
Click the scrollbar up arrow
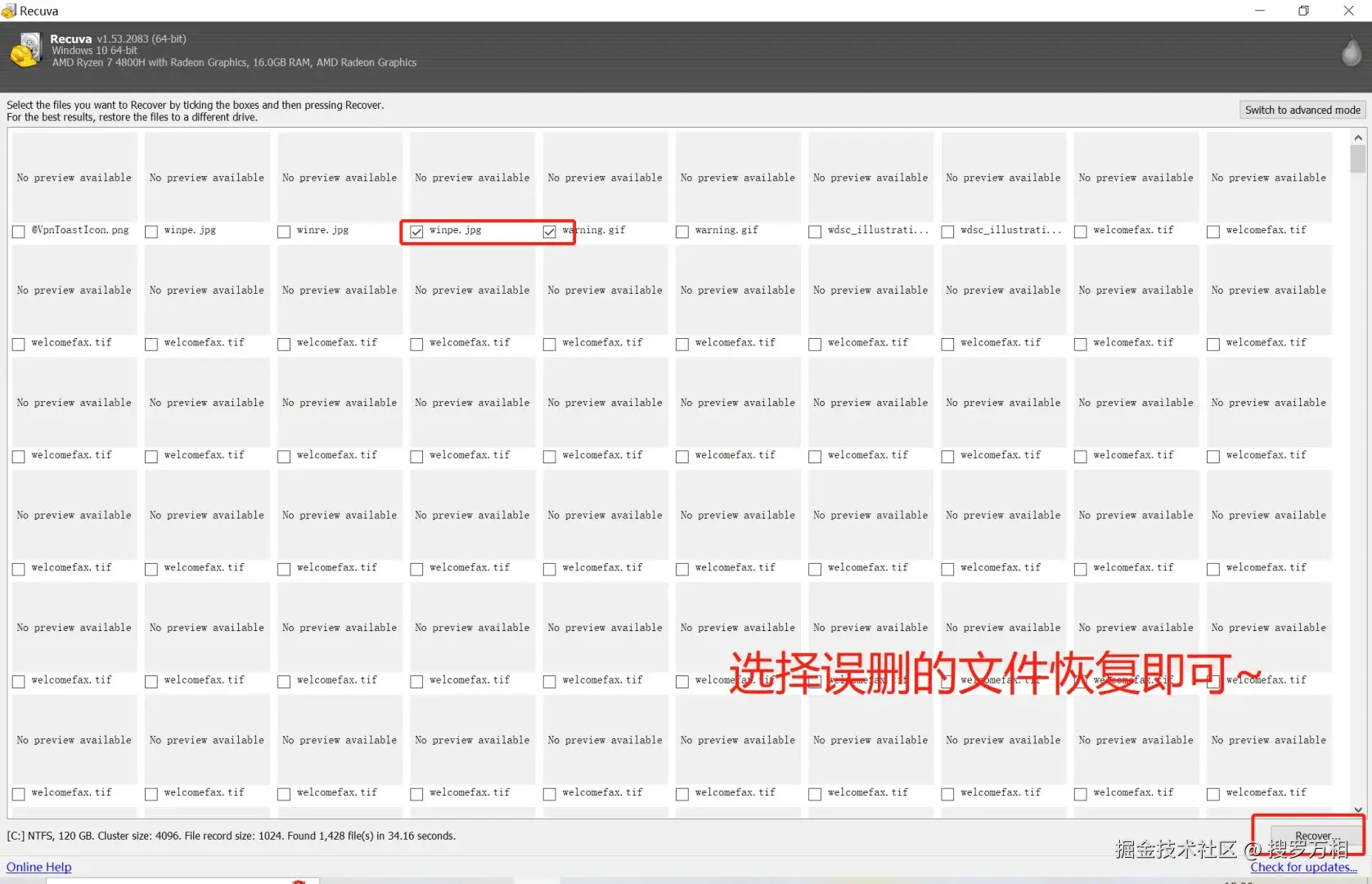pos(1358,138)
